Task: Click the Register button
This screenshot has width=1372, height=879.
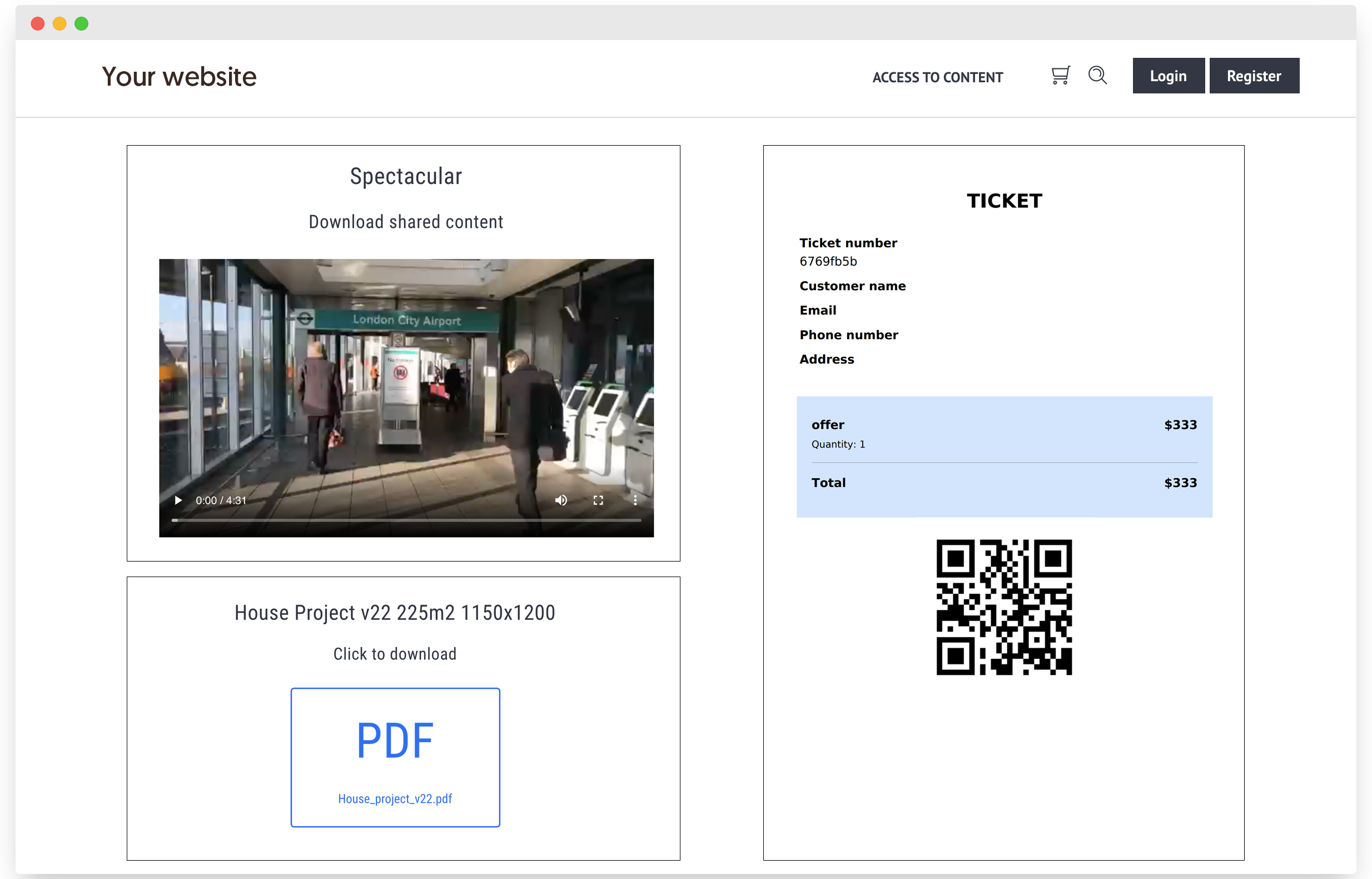Action: click(1254, 76)
